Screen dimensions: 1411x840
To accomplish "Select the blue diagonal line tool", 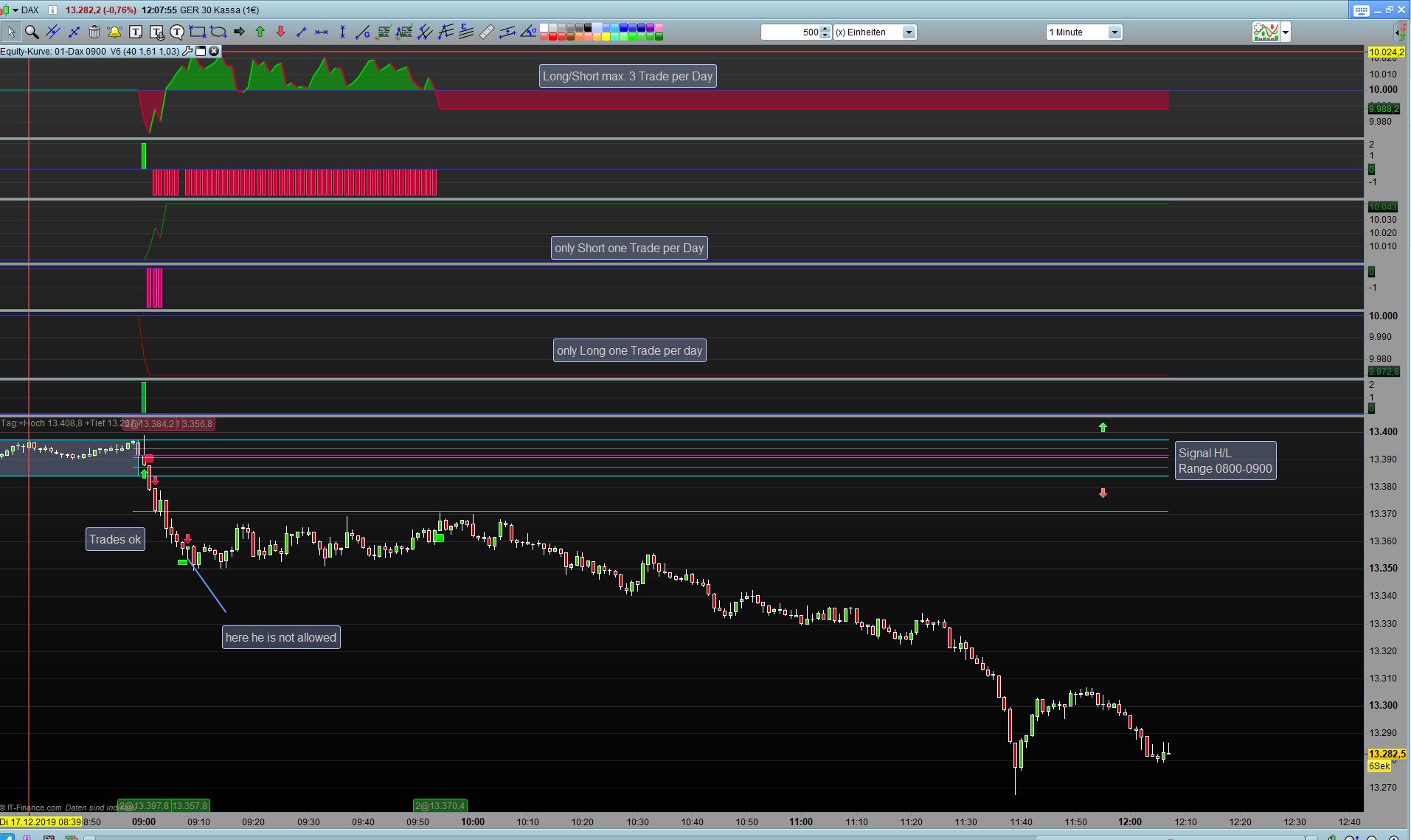I will pyautogui.click(x=301, y=32).
